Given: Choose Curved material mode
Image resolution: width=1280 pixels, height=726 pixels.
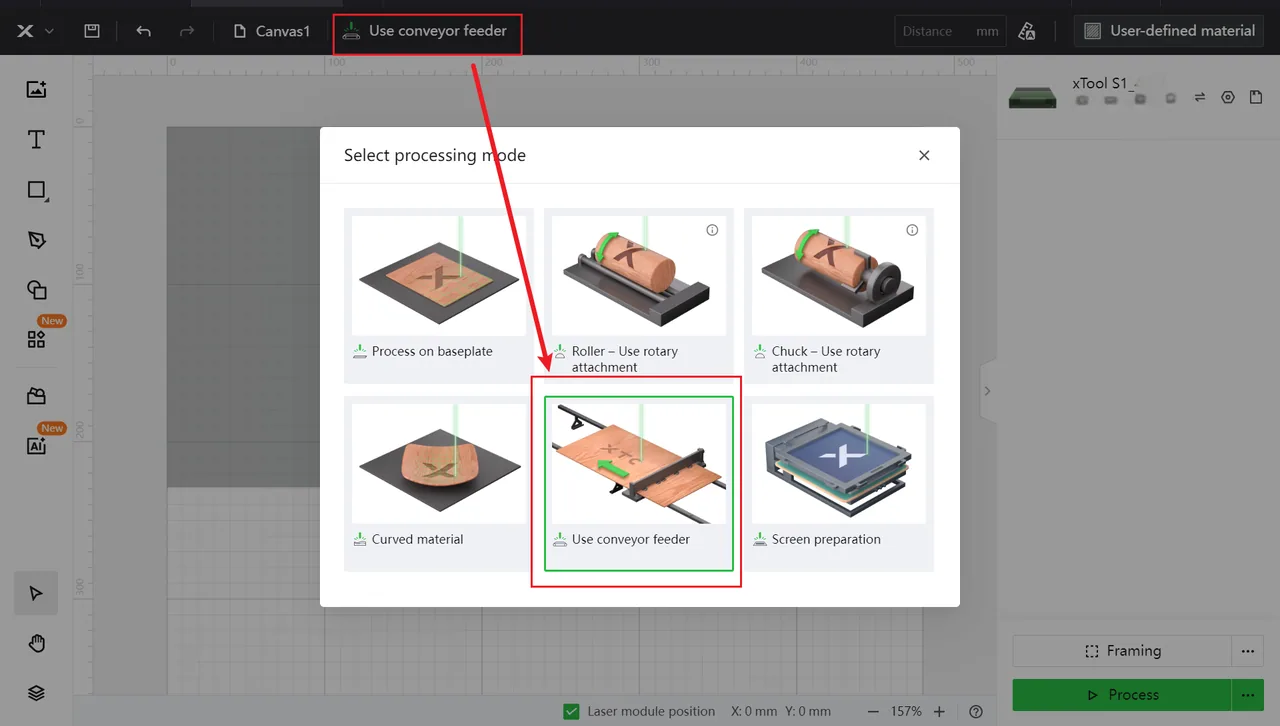Looking at the screenshot, I should pyautogui.click(x=439, y=483).
